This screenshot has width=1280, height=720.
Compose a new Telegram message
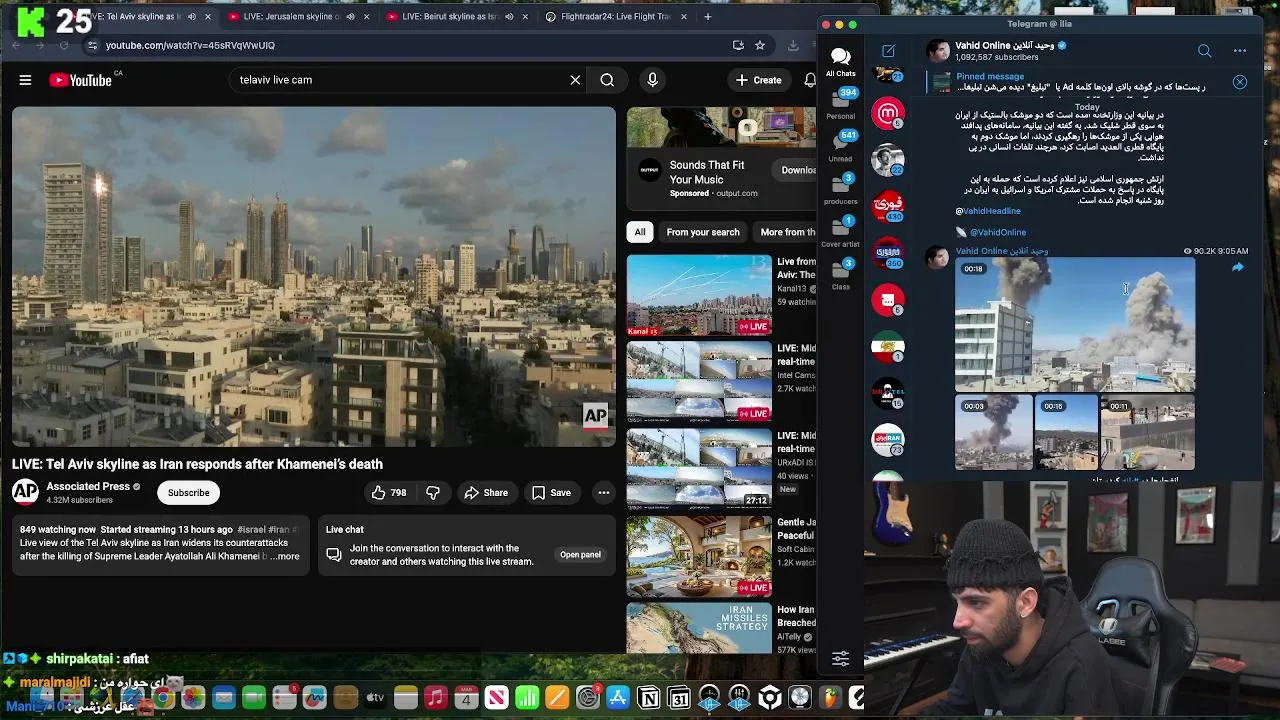coord(888,51)
